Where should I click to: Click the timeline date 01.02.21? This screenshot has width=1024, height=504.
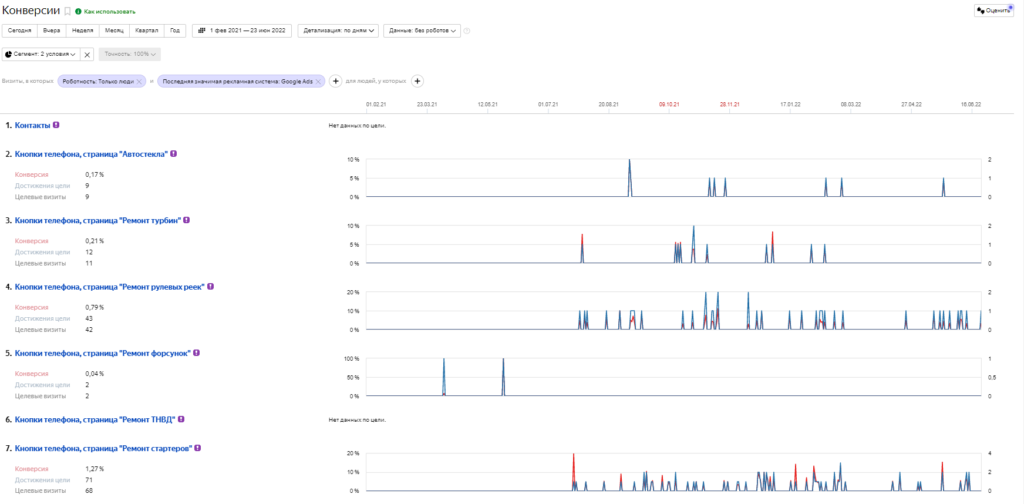(376, 104)
